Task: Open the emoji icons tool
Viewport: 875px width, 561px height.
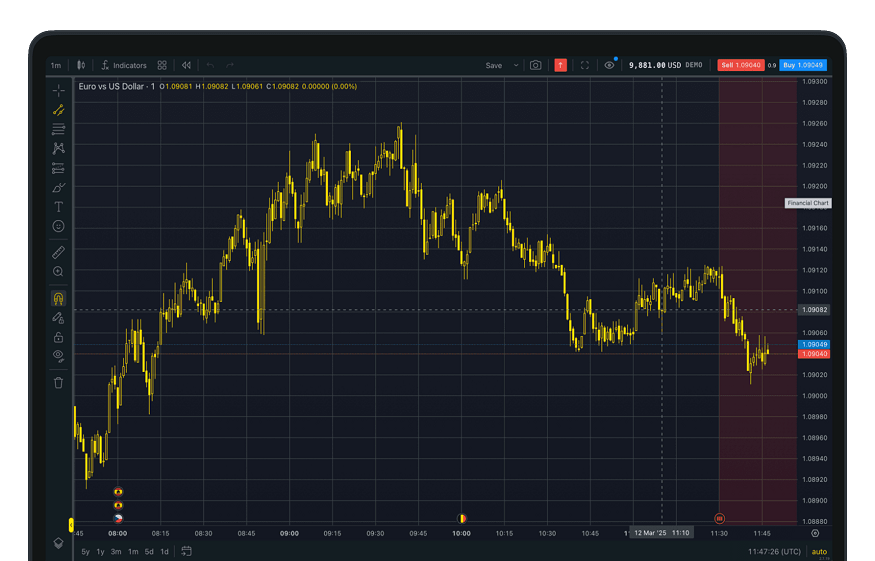Action: coord(59,226)
